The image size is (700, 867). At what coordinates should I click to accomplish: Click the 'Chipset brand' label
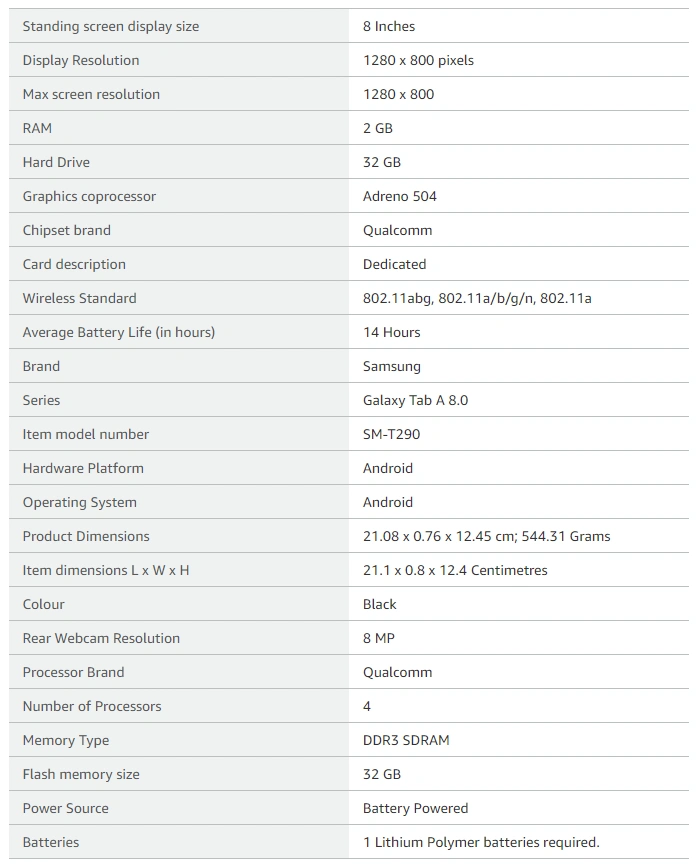coord(66,230)
